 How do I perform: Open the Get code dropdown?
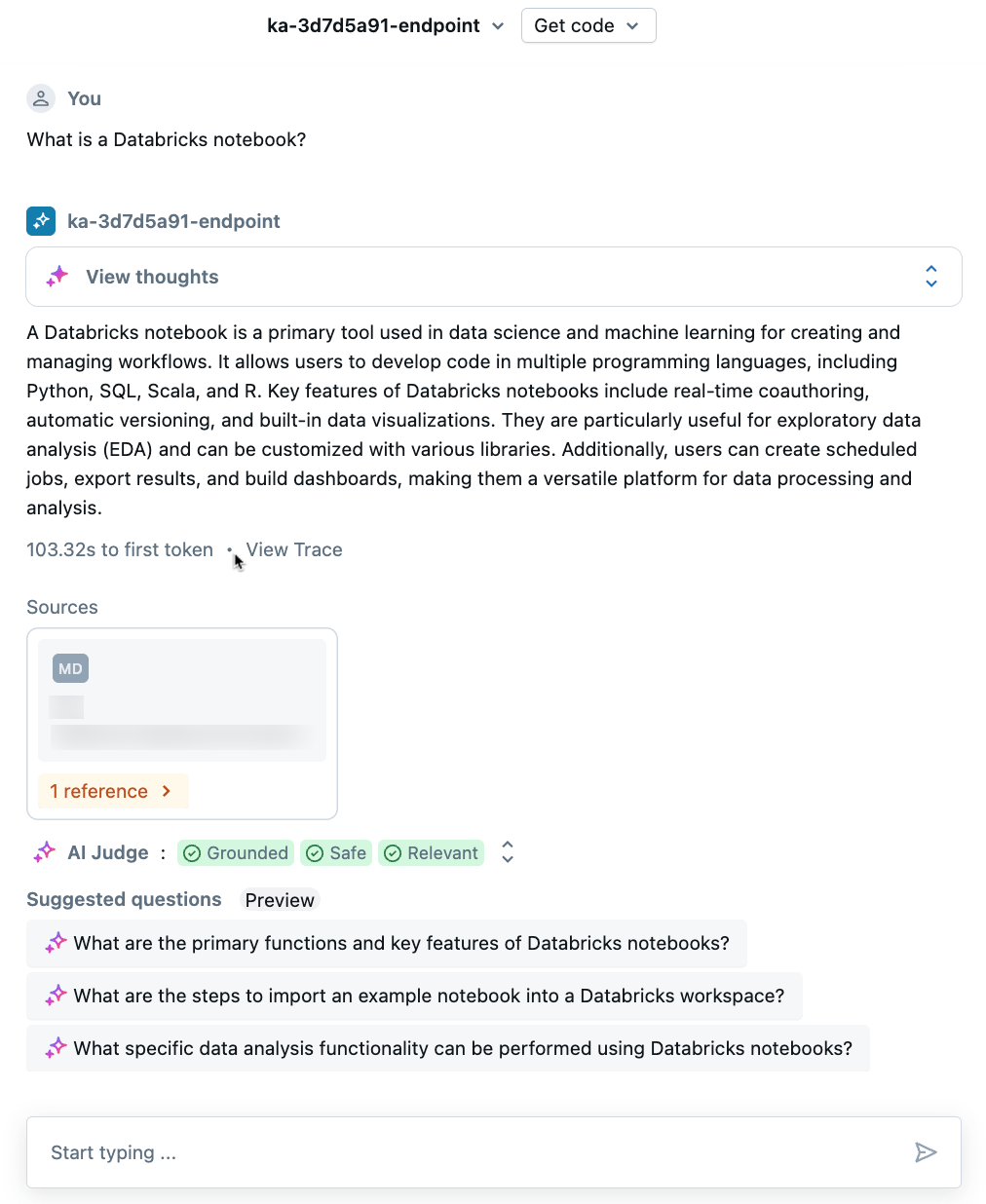click(588, 26)
